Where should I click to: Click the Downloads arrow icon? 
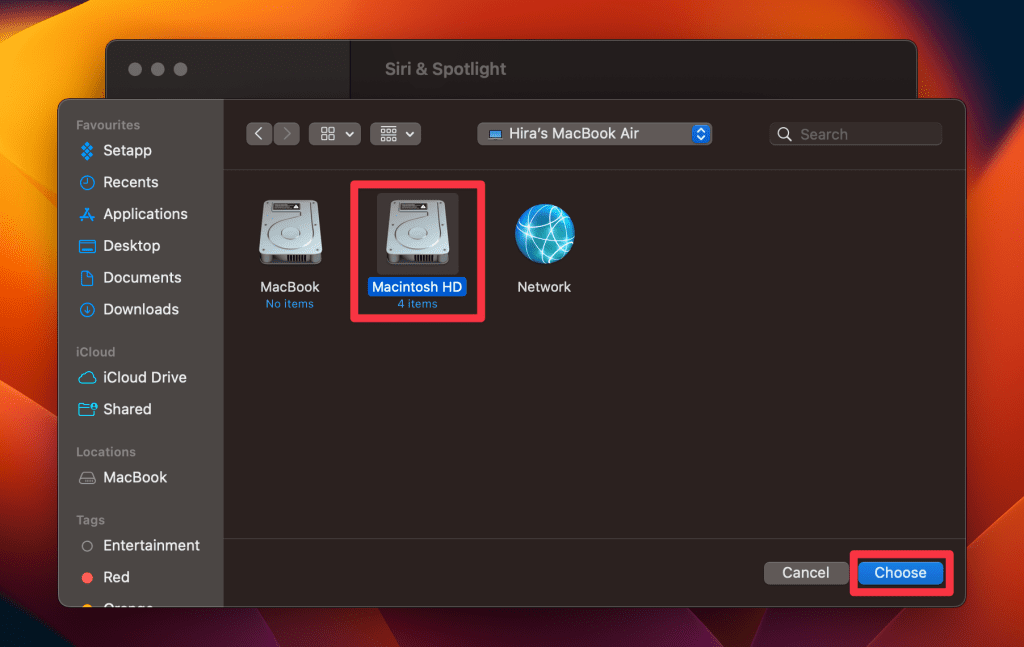pyautogui.click(x=87, y=310)
